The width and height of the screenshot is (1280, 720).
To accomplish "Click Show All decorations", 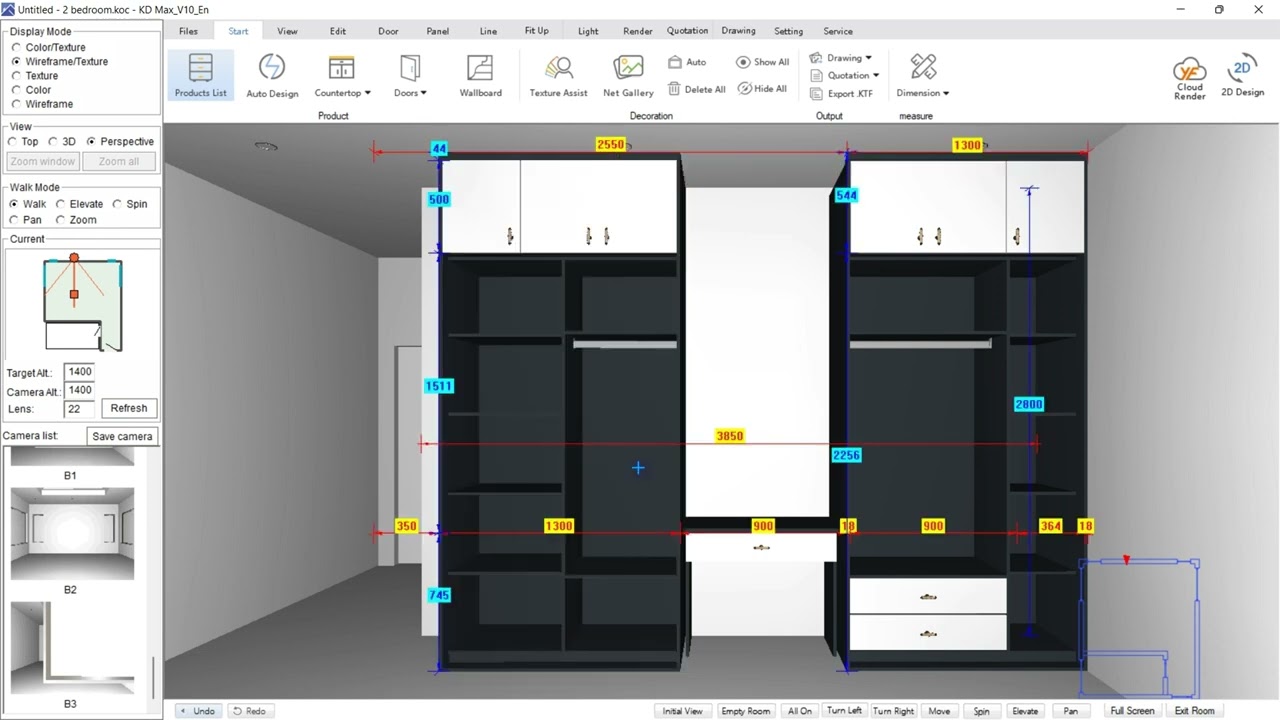I will 763,62.
